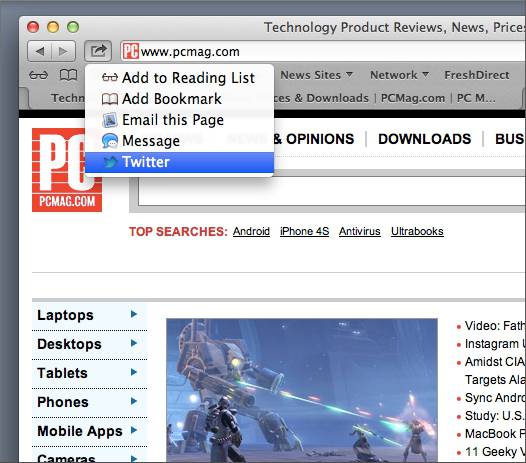Viewport: 526px width, 463px height.
Task: Expand the Tablets category arrow
Action: pos(134,372)
